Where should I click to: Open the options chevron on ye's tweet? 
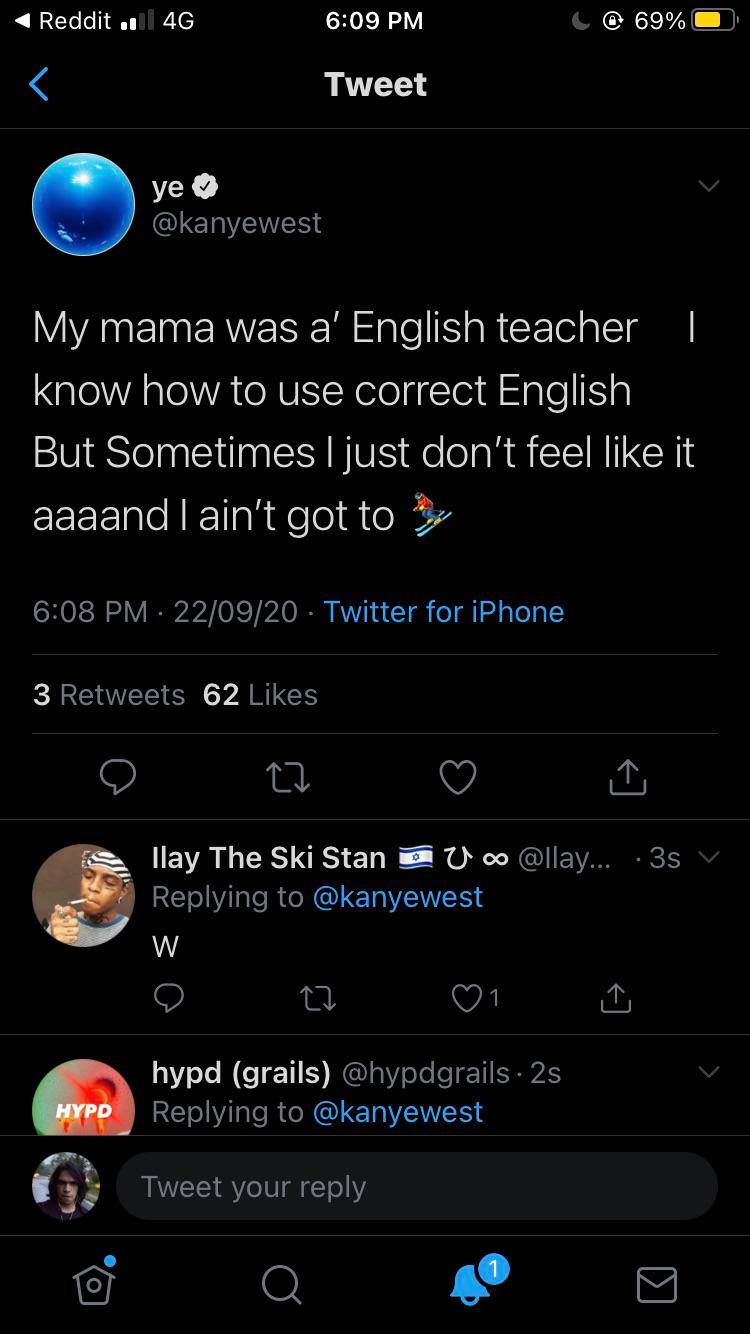click(x=708, y=187)
